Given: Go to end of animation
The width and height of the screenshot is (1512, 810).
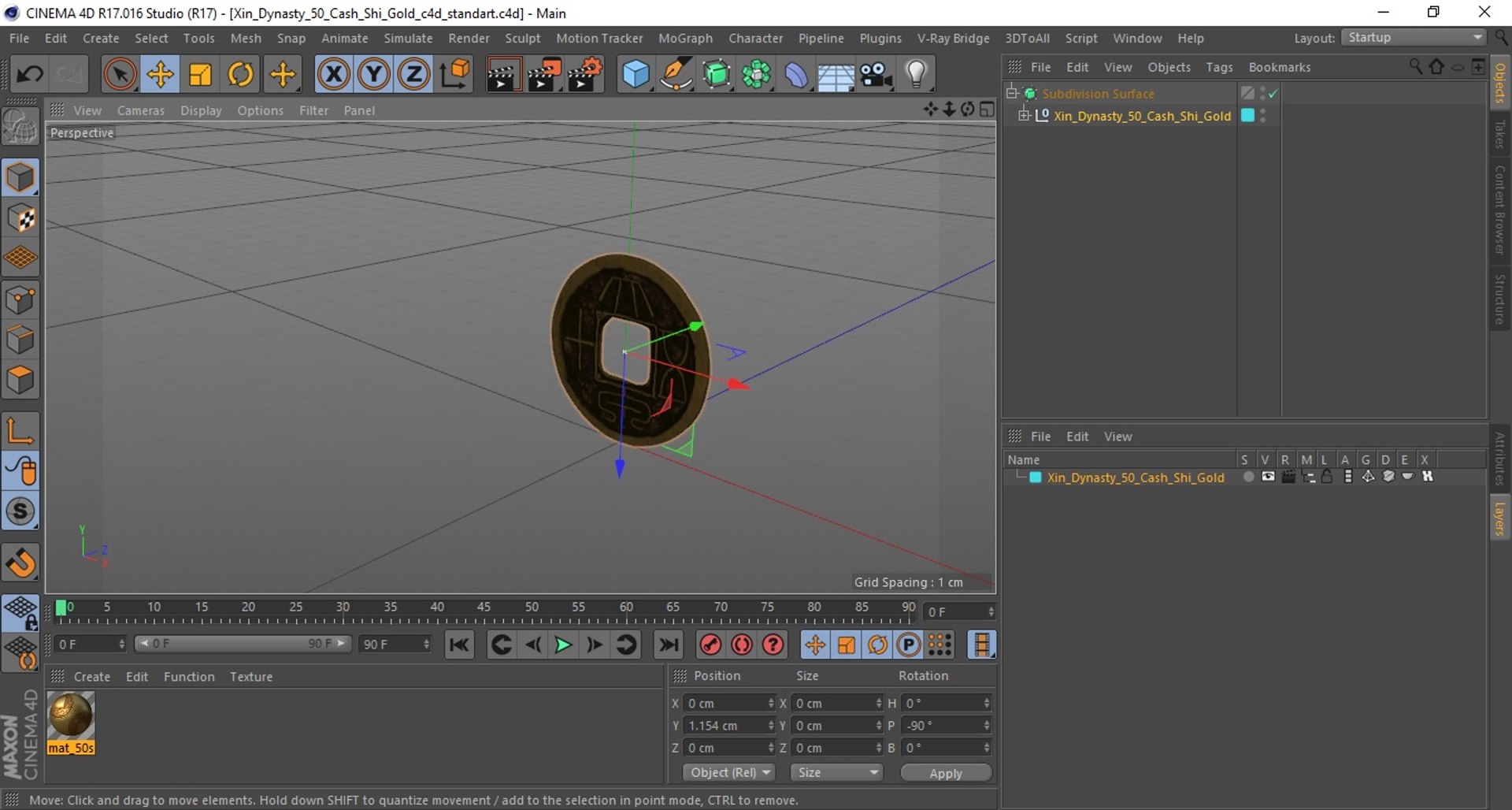Looking at the screenshot, I should pos(669,645).
